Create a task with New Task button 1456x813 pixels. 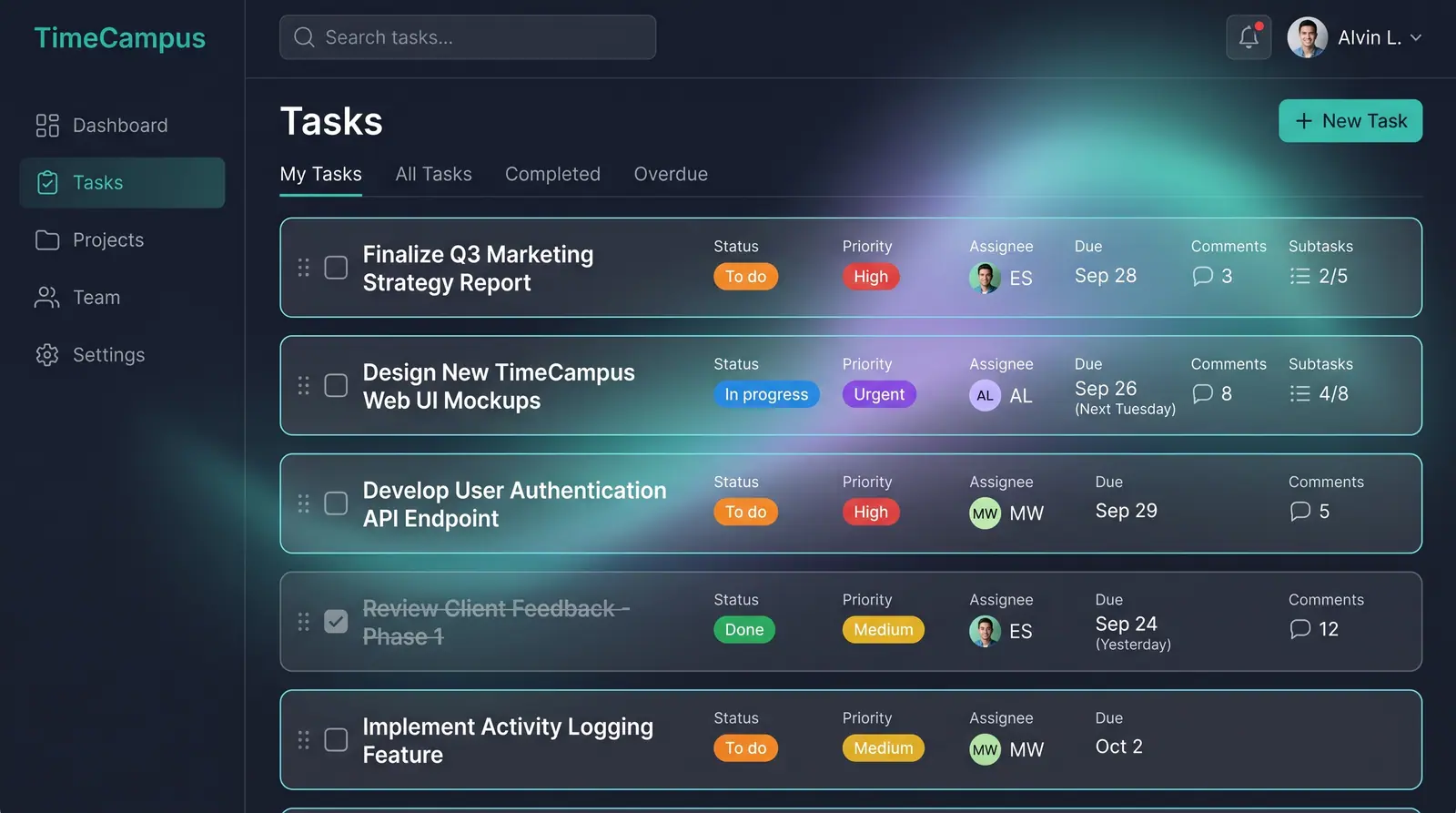pyautogui.click(x=1350, y=121)
